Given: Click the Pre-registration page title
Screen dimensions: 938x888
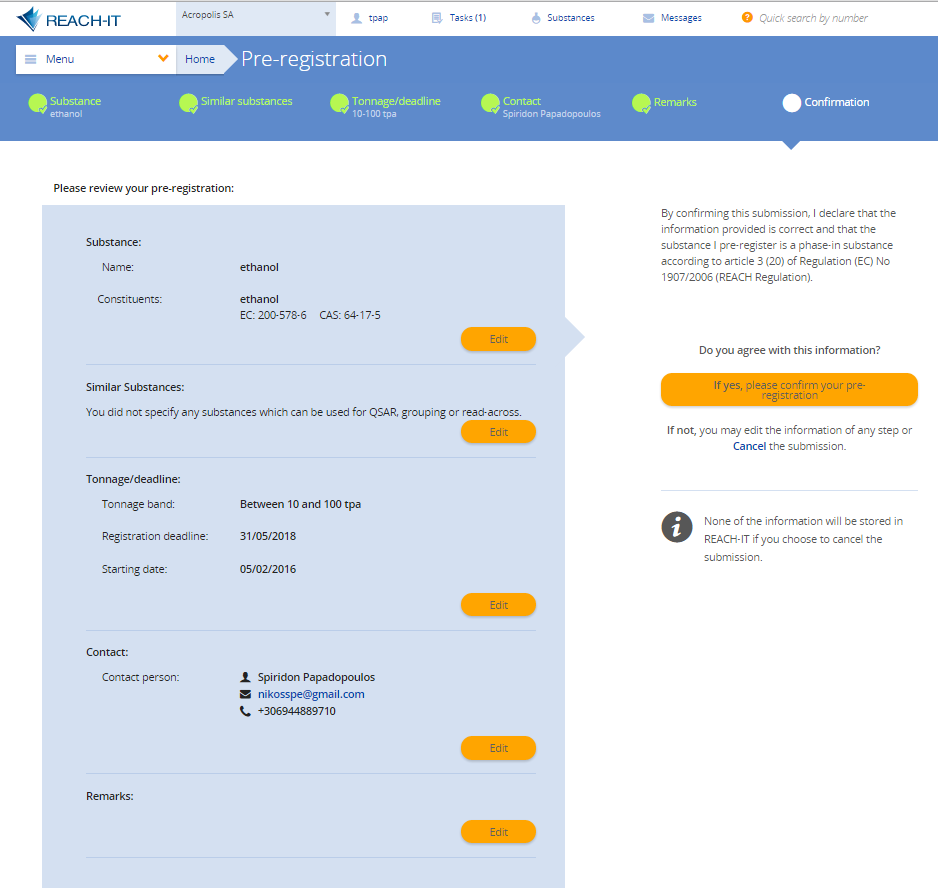Looking at the screenshot, I should tap(314, 59).
